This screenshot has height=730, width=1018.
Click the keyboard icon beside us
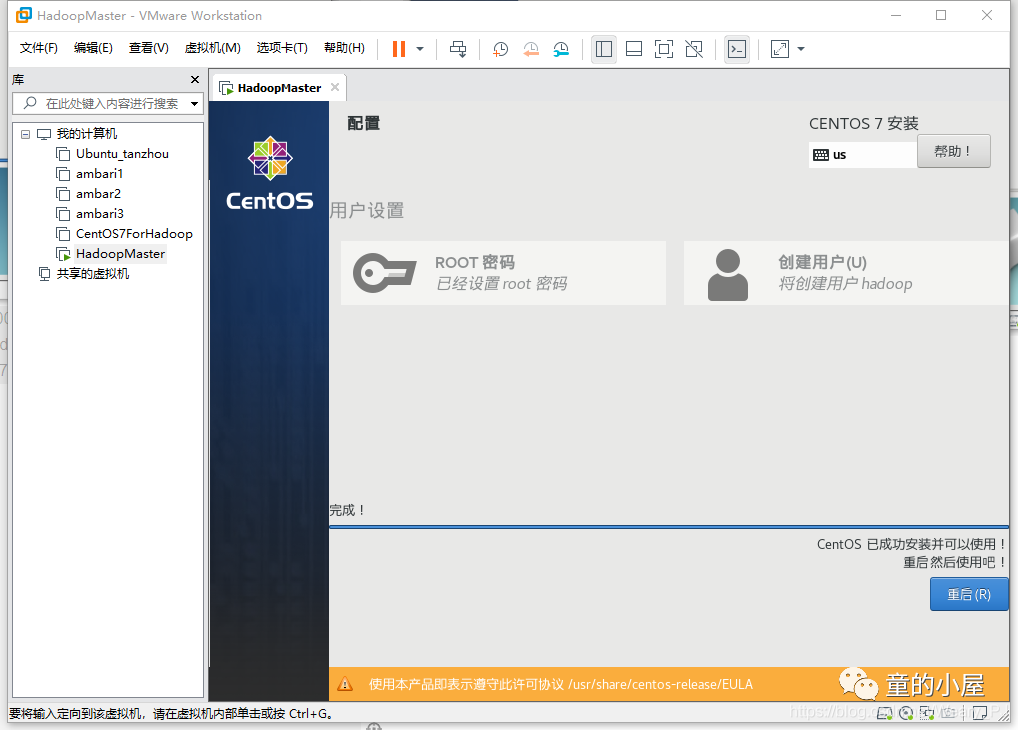(x=821, y=155)
